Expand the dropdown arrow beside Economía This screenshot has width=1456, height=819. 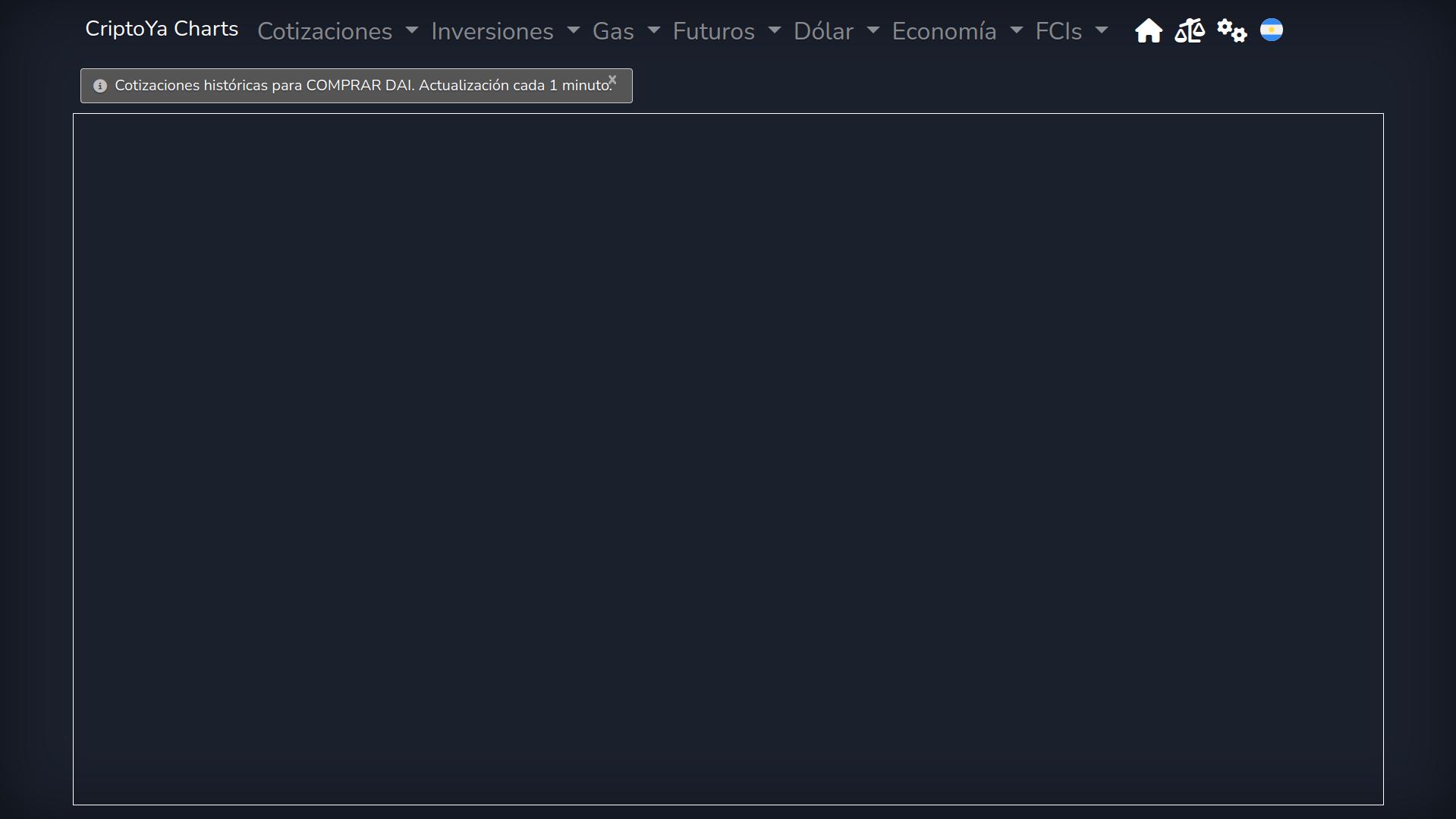coord(1017,30)
